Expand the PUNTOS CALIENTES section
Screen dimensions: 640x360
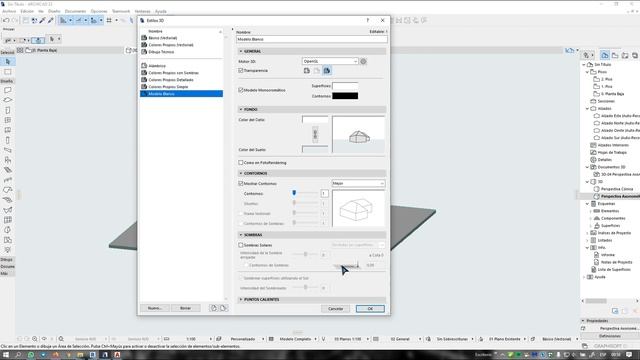(x=241, y=300)
